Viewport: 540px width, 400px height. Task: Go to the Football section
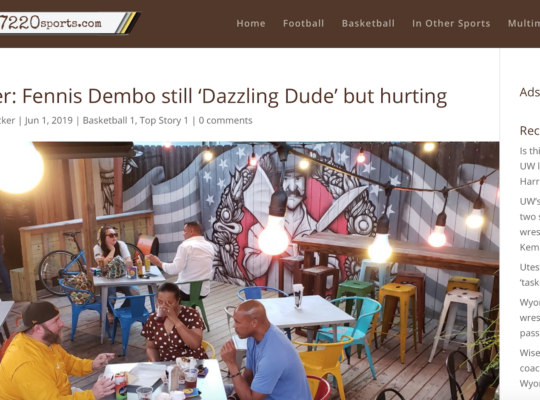point(303,23)
